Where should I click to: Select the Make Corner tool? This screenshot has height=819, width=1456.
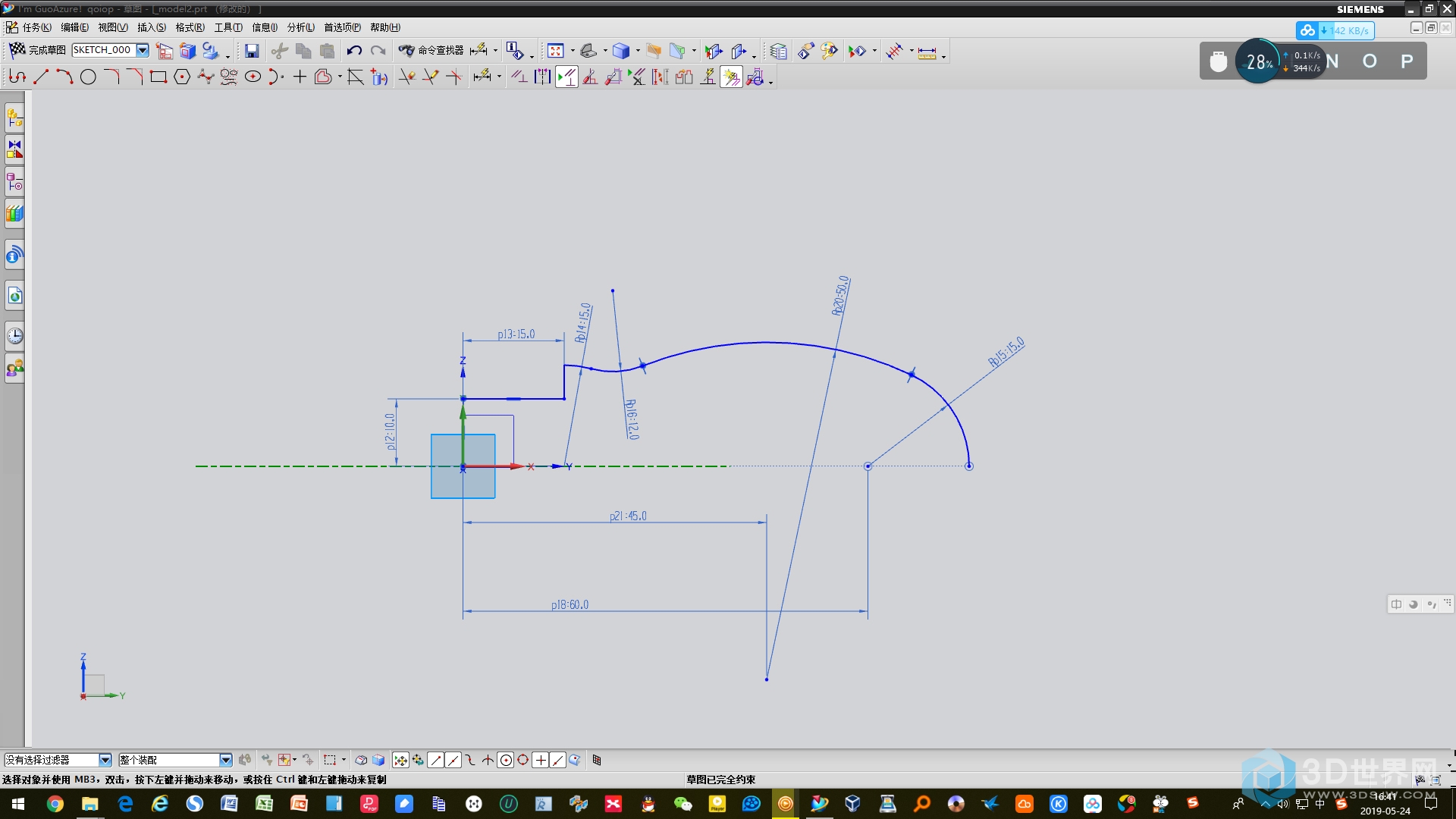coord(453,77)
